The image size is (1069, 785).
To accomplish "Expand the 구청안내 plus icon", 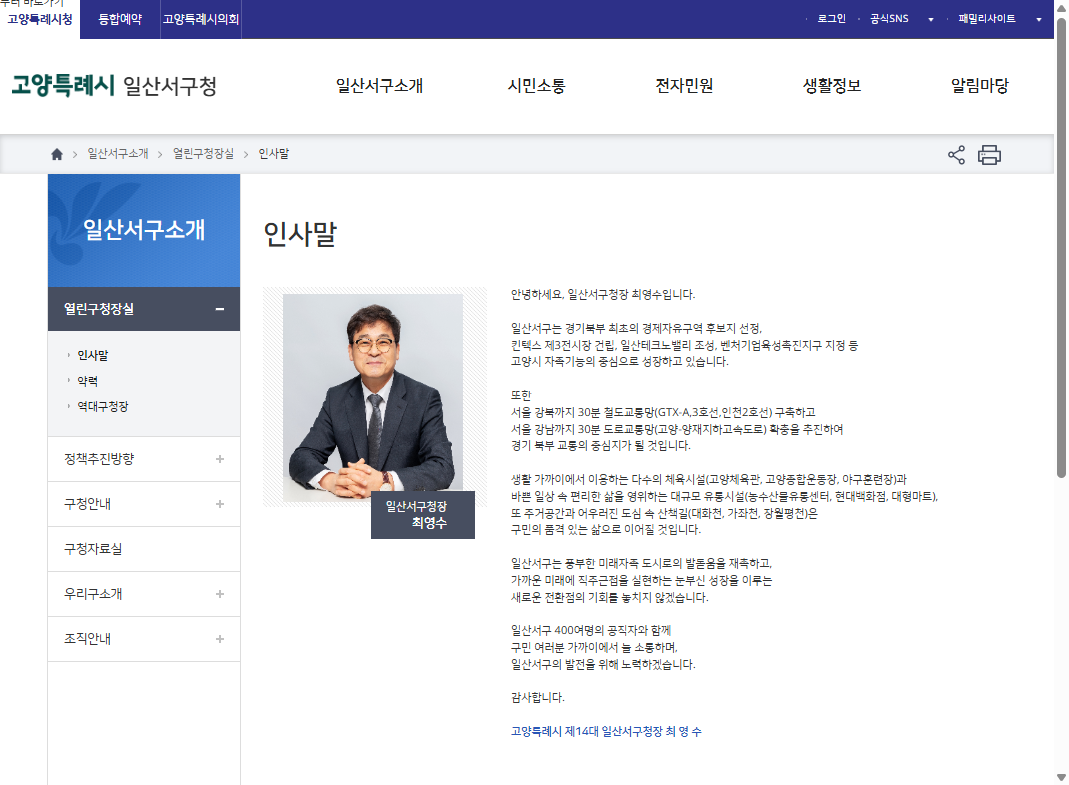I will tap(220, 504).
